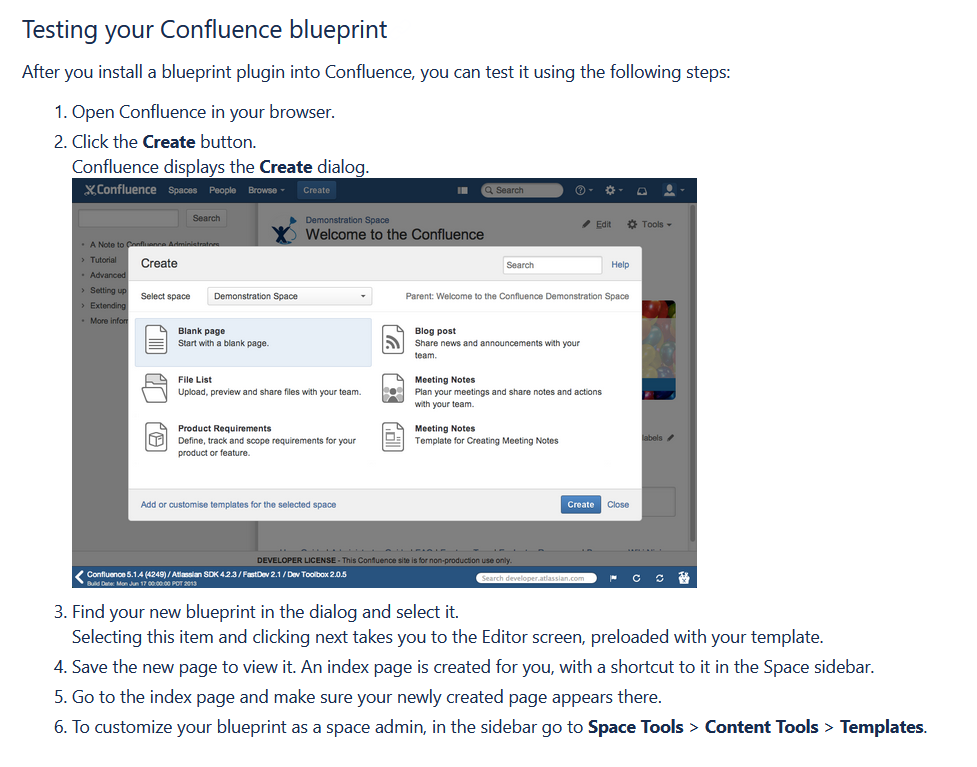Open Add or customise templates link
This screenshot has width=977, height=767.
click(x=238, y=505)
